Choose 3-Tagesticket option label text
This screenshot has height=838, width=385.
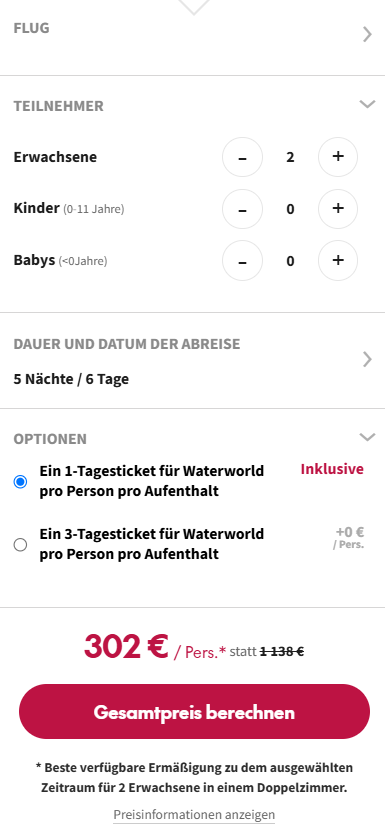click(x=151, y=544)
